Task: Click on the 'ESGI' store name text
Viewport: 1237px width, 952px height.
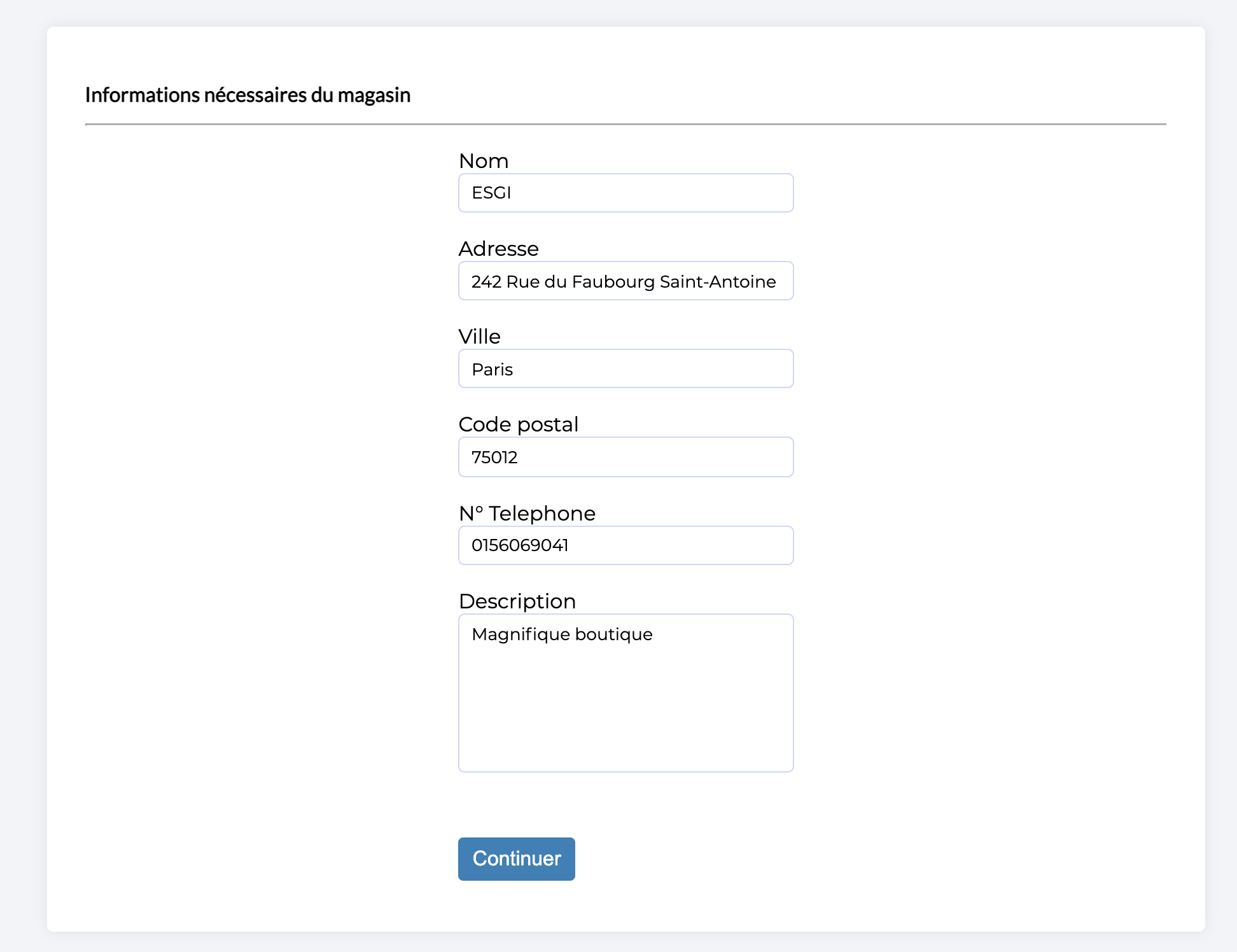Action: (491, 193)
